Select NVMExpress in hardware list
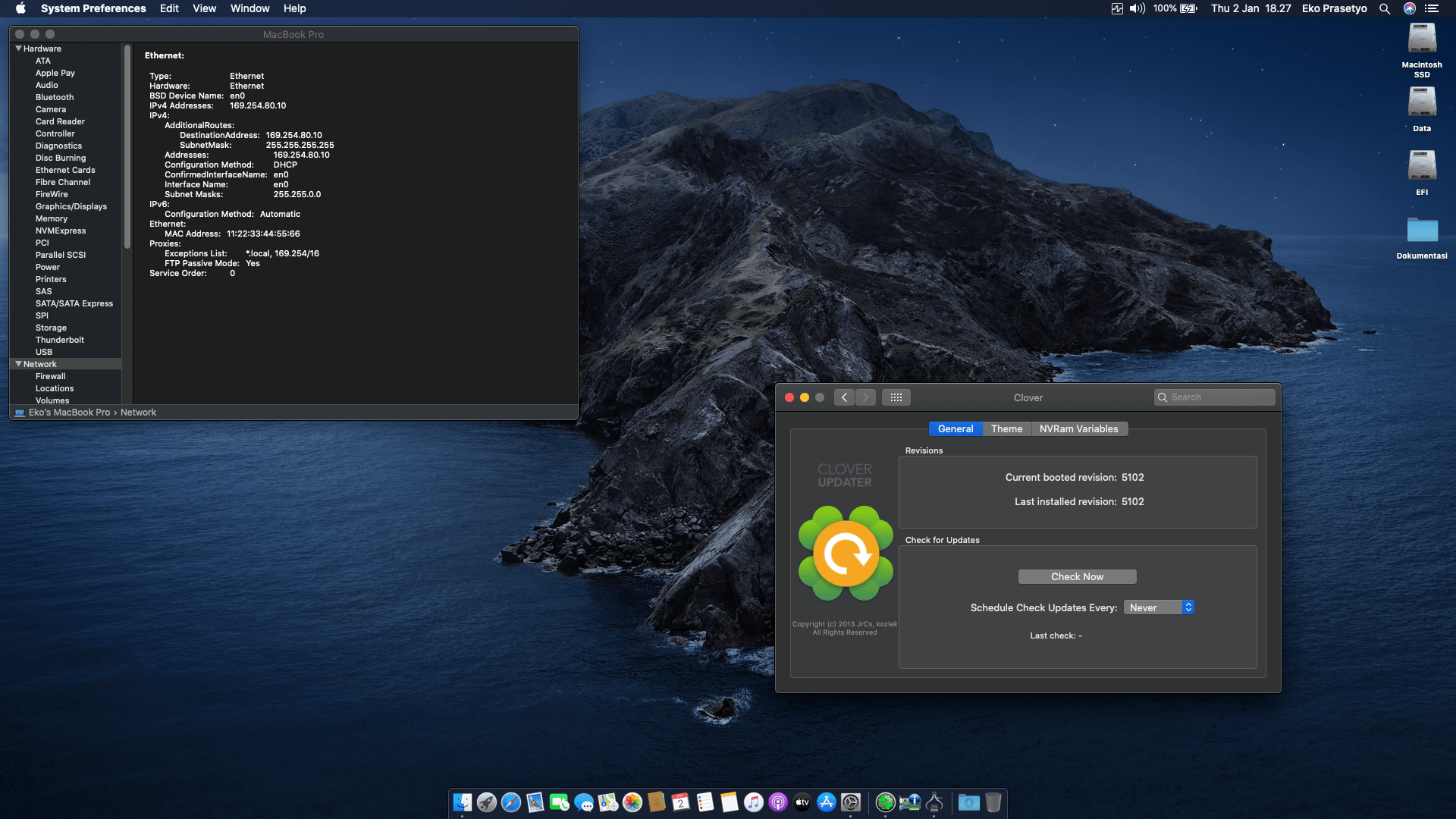The width and height of the screenshot is (1456, 819). [x=61, y=231]
